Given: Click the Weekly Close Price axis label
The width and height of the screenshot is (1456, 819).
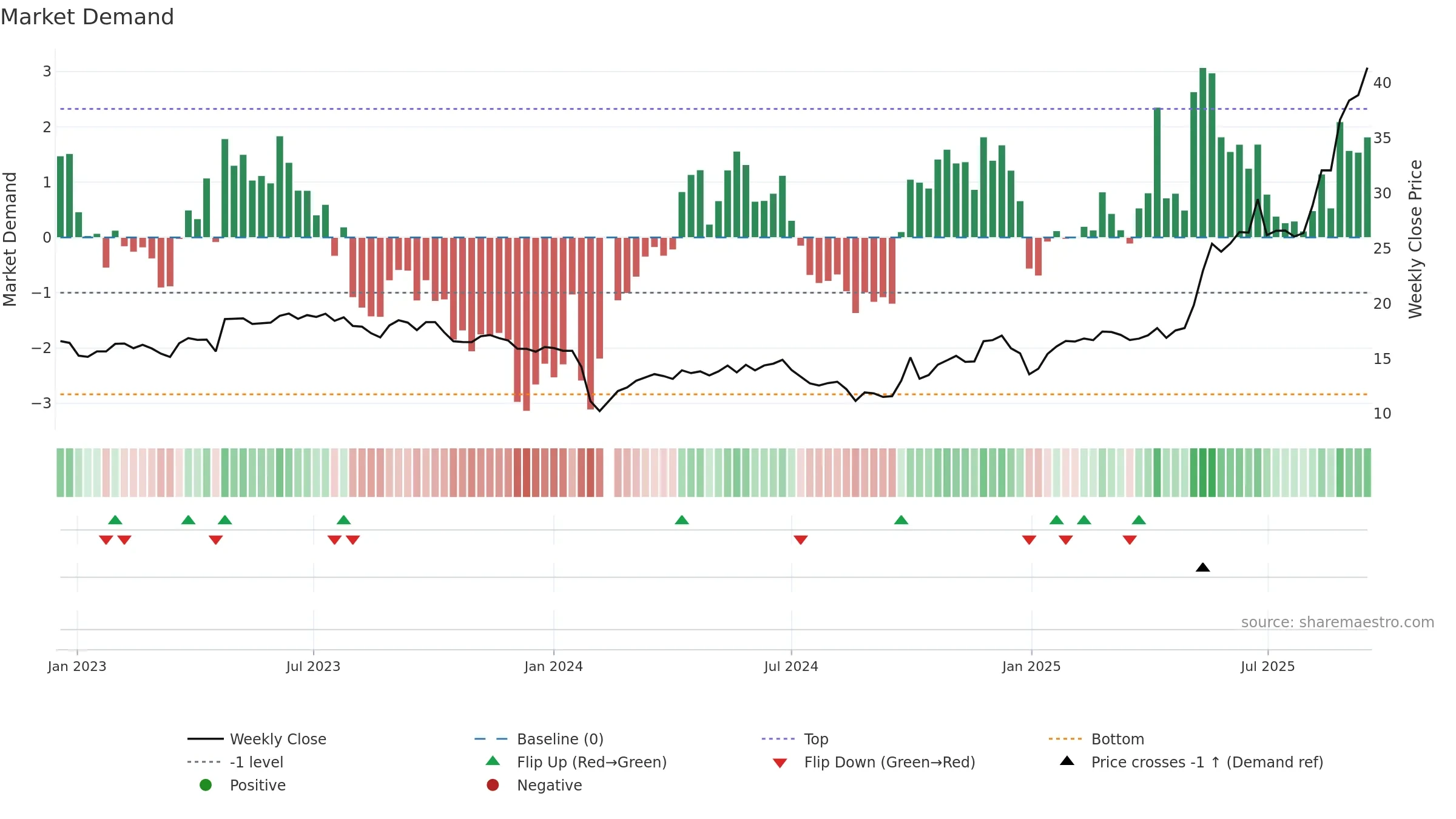Looking at the screenshot, I should [1415, 239].
